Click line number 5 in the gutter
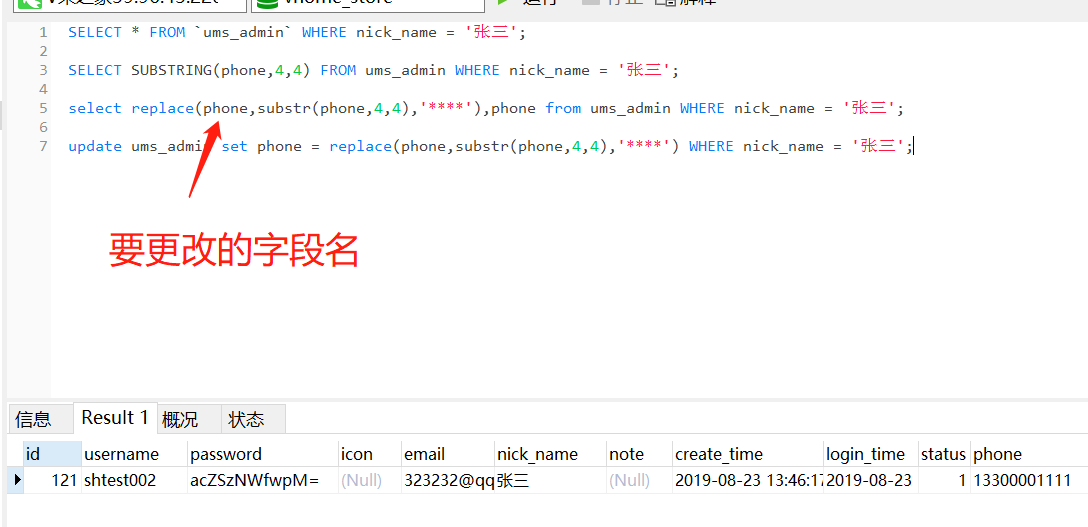This screenshot has height=527, width=1088. point(43,108)
